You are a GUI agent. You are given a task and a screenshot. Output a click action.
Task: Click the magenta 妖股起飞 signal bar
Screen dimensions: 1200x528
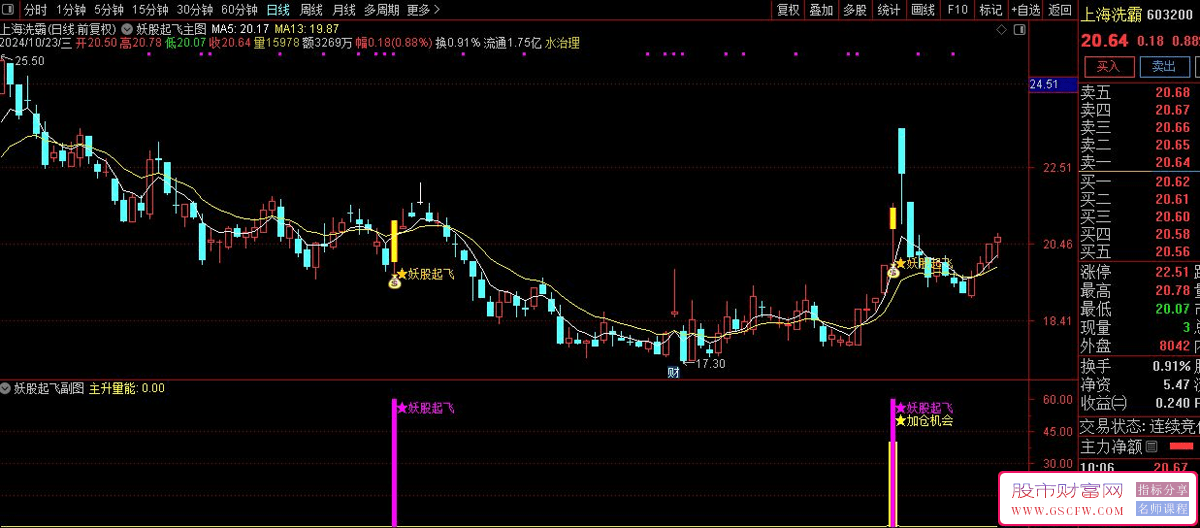(x=394, y=462)
